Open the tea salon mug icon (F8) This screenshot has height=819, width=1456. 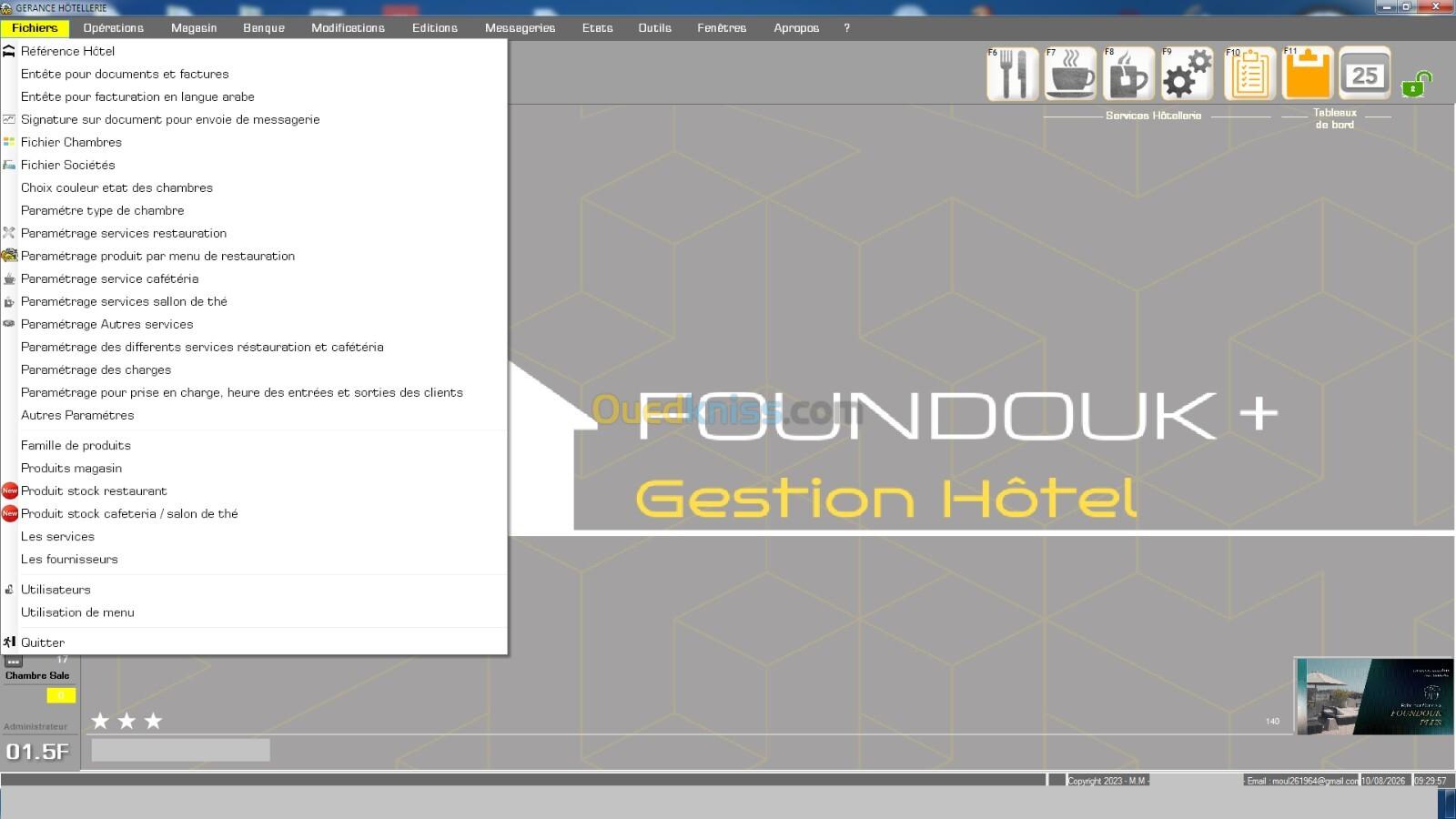1129,74
